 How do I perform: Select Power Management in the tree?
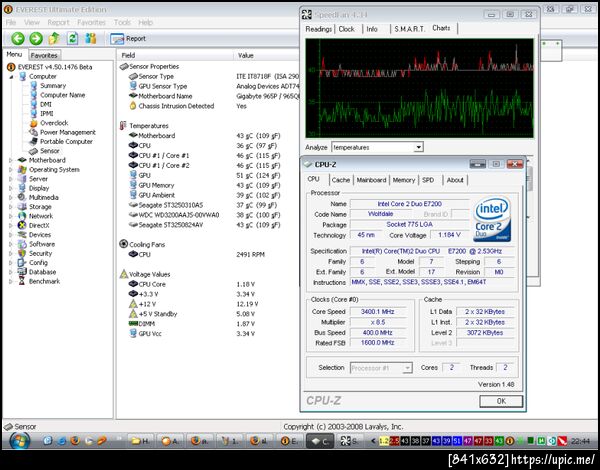point(68,132)
